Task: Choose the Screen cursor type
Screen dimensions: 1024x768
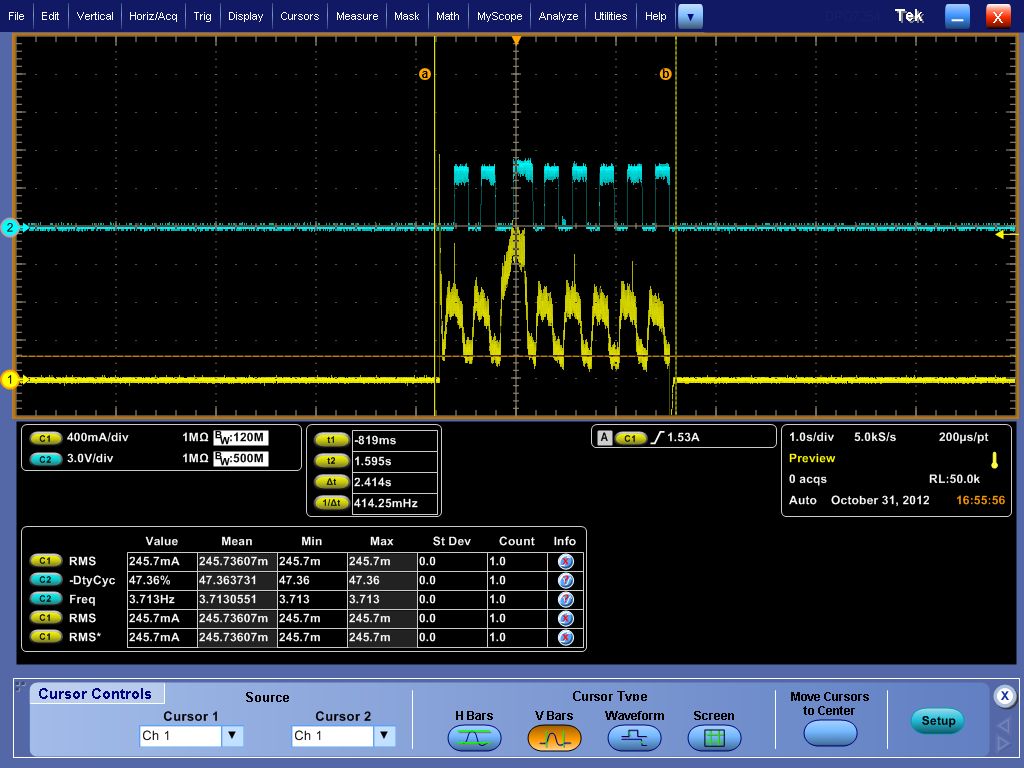Action: click(x=714, y=738)
